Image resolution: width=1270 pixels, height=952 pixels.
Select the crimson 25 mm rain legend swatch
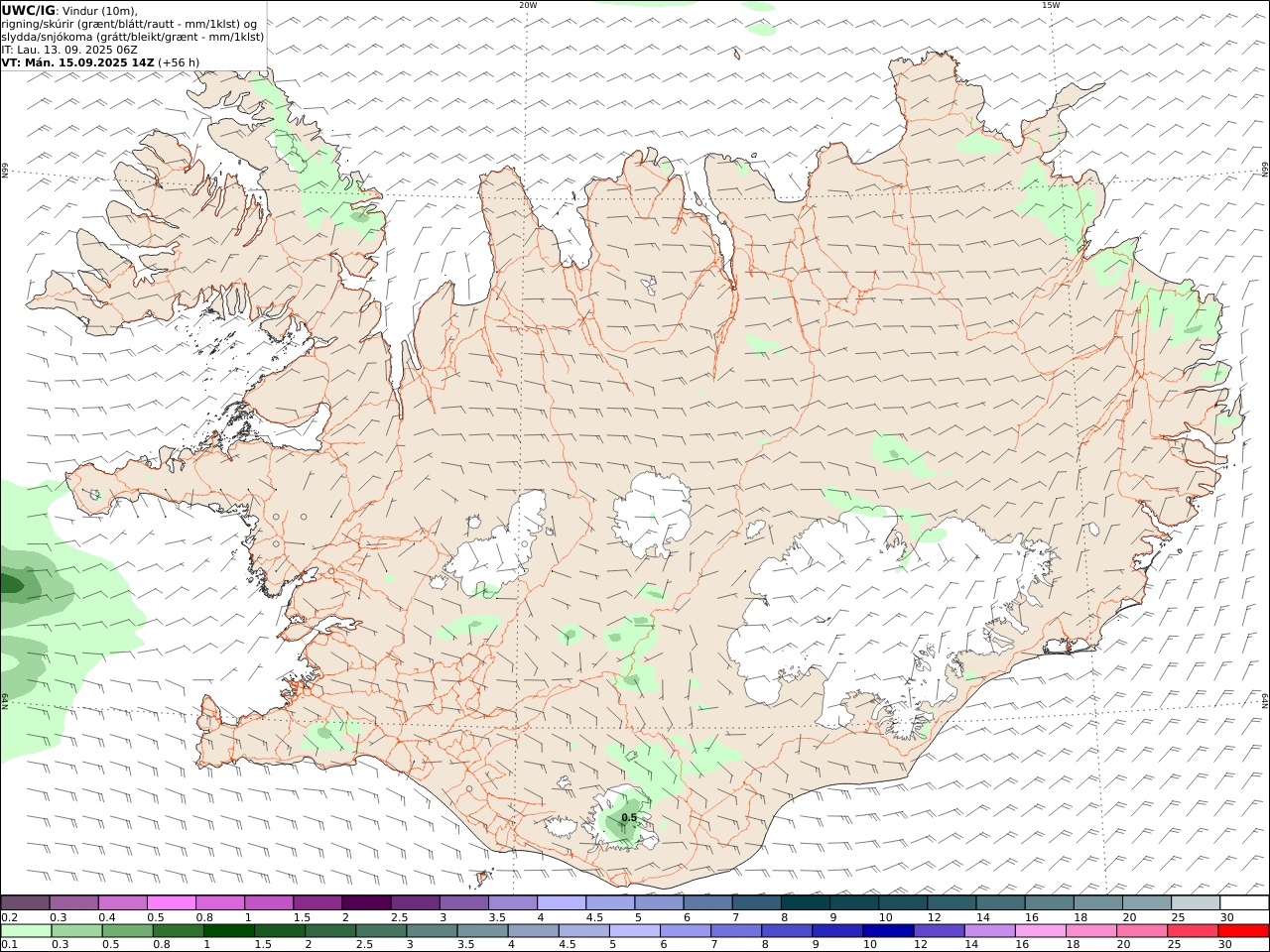[x=1193, y=930]
